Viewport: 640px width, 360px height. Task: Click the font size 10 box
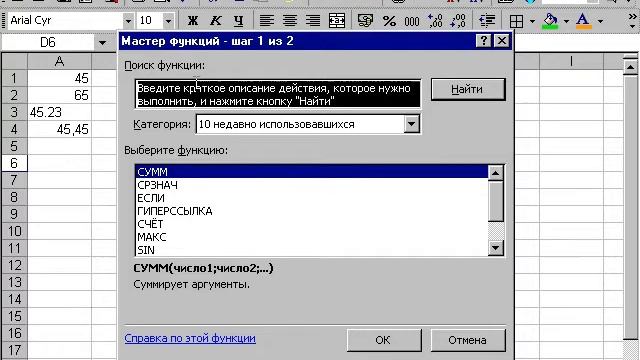150,20
